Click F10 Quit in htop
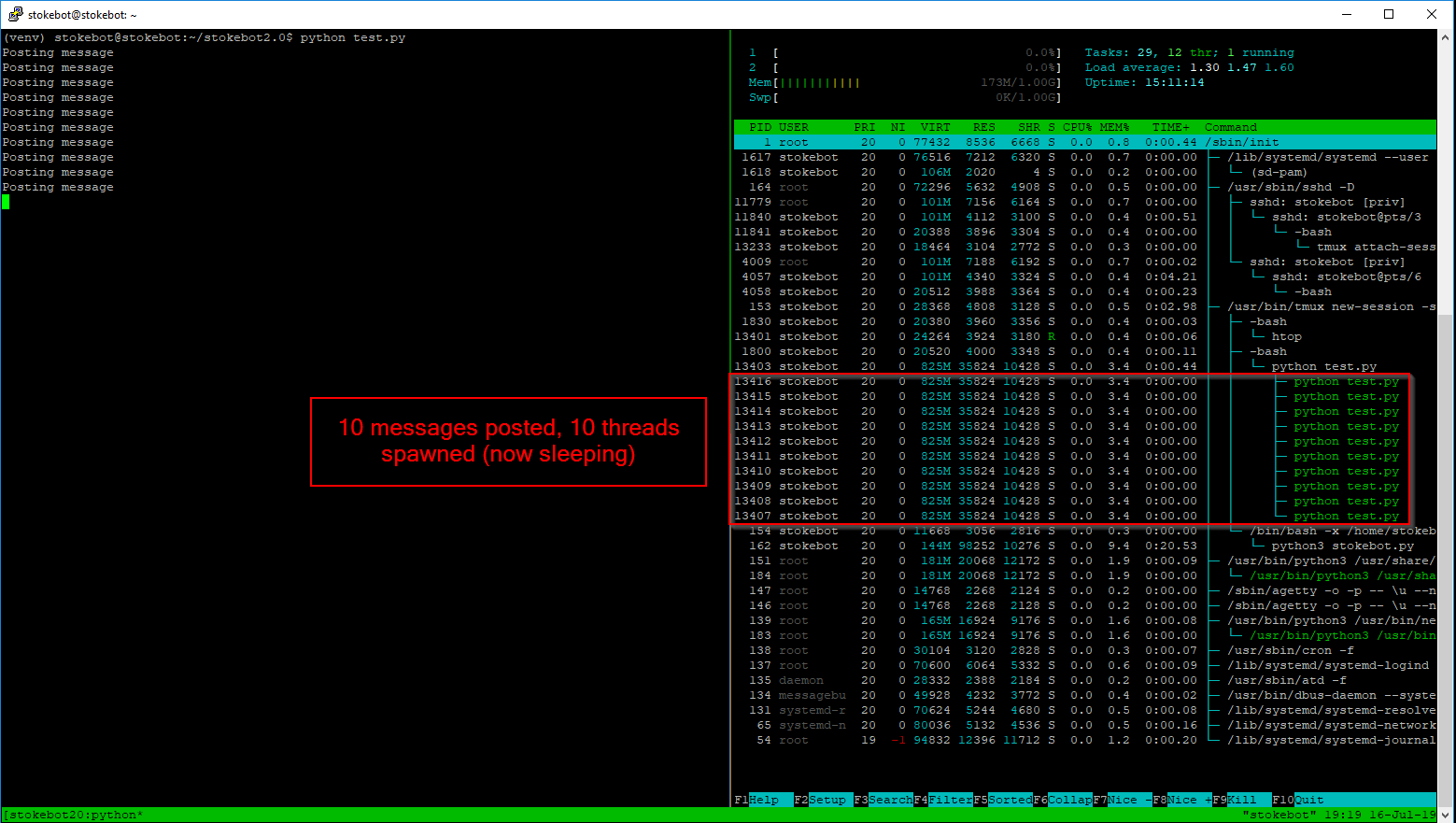Image resolution: width=1456 pixels, height=823 pixels. click(1298, 800)
